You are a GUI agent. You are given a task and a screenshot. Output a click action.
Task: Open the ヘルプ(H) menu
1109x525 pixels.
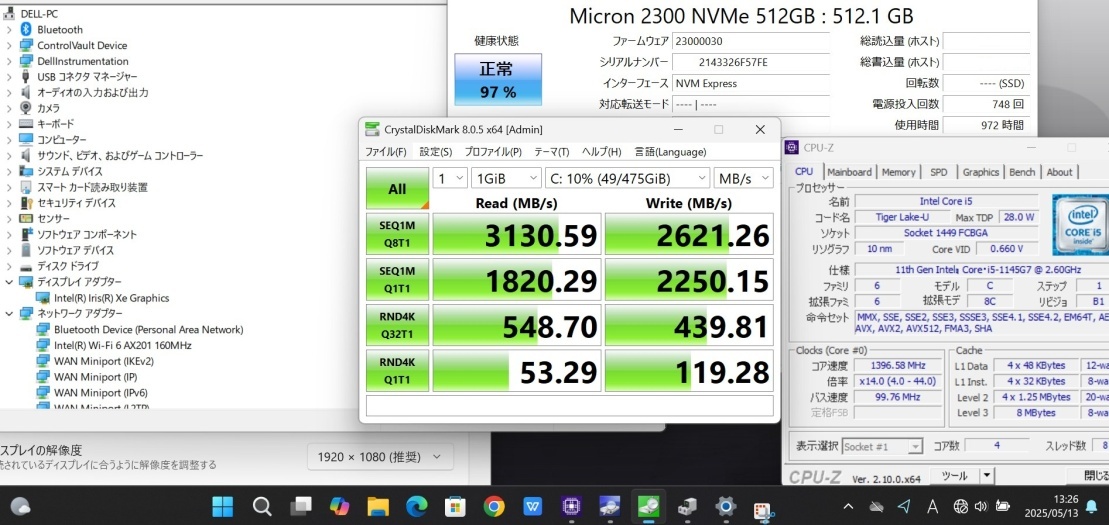coord(601,151)
